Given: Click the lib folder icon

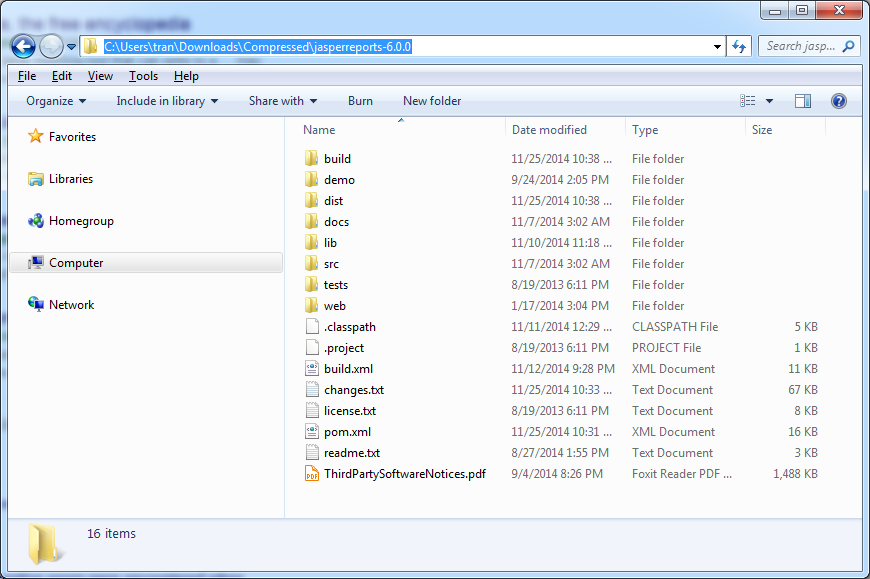Looking at the screenshot, I should [311, 243].
